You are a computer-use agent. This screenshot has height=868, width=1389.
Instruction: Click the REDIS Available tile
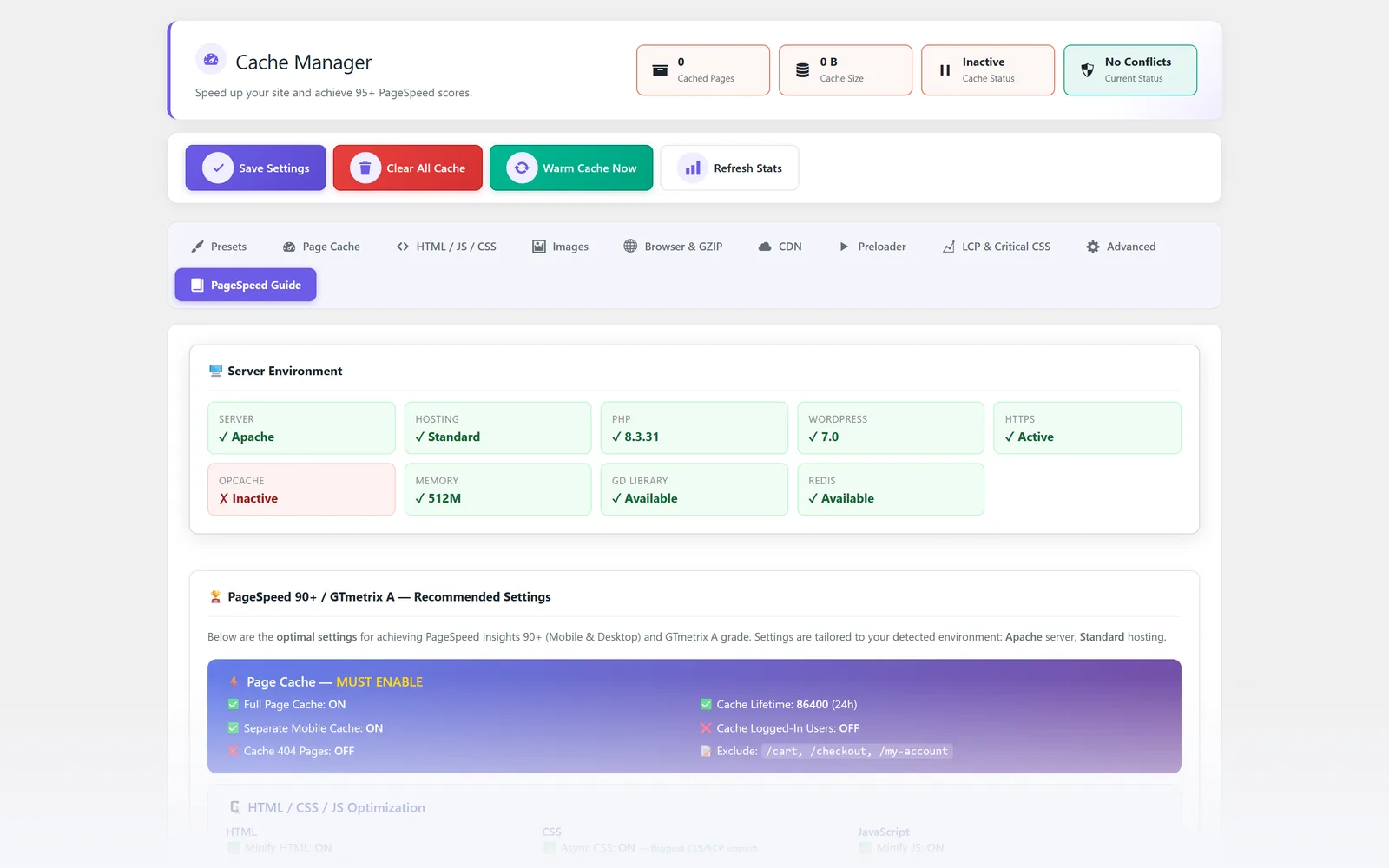coord(891,490)
